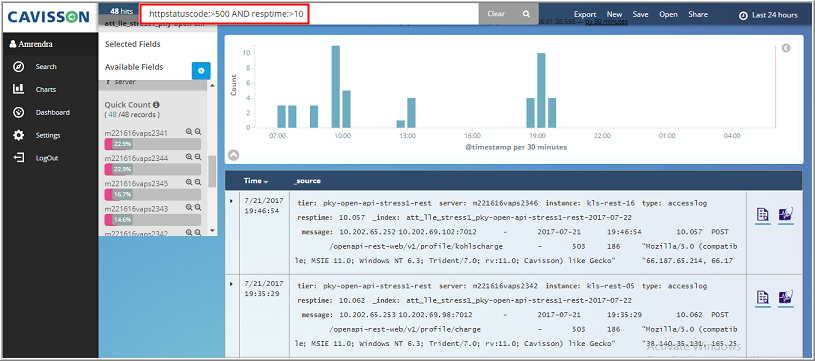Viewport: 815px width, 361px height.
Task: Click fields panel scrollbar down arrow
Action: click(212, 230)
